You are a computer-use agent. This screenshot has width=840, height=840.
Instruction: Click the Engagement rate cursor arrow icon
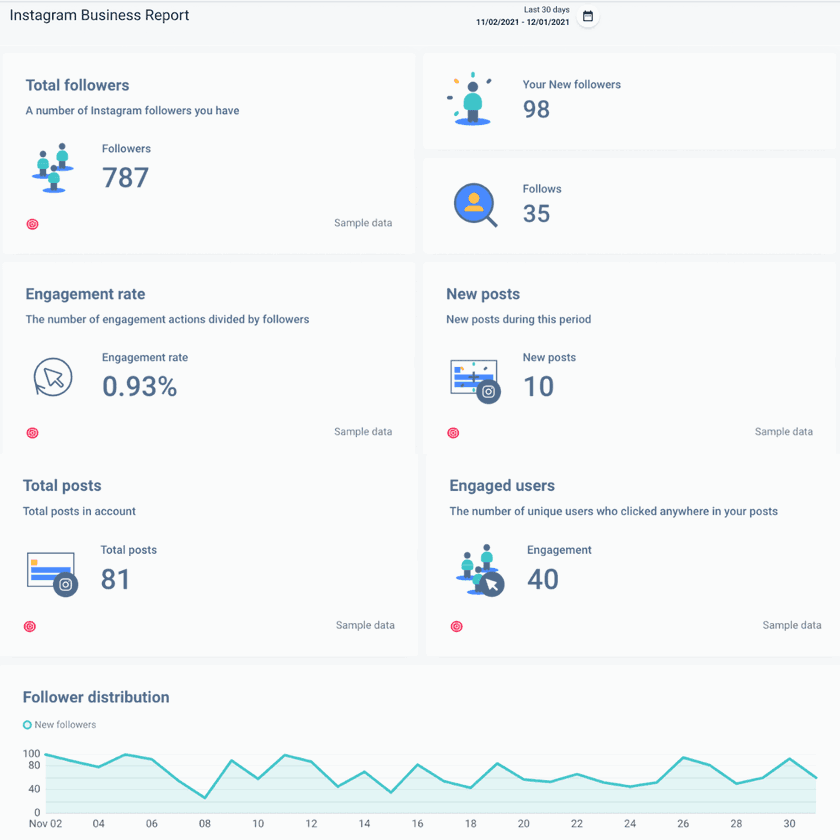click(x=53, y=377)
